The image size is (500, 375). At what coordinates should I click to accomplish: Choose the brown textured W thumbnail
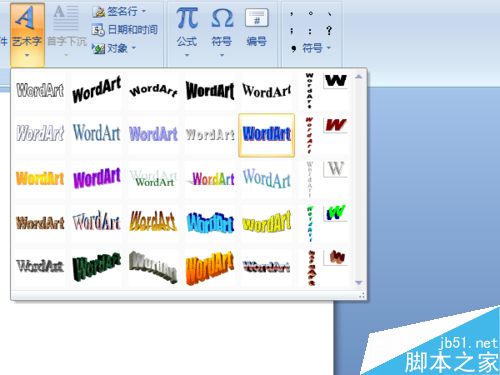pos(336,257)
